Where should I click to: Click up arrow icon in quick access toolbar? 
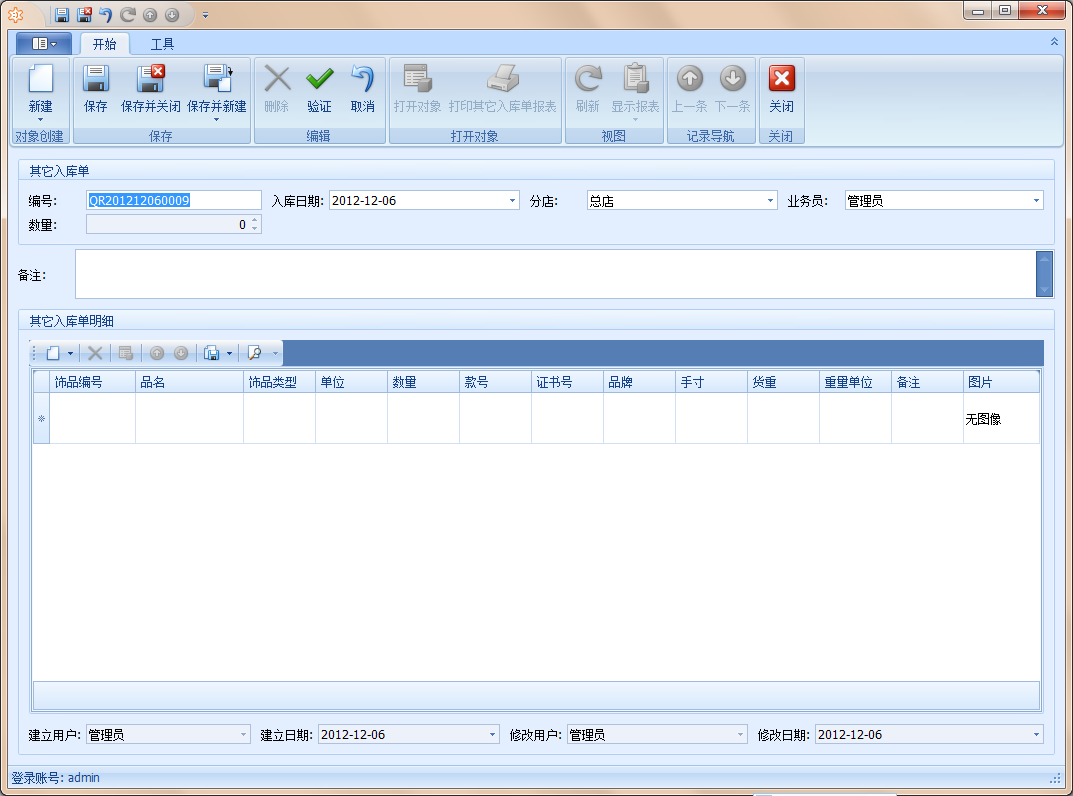(x=150, y=14)
